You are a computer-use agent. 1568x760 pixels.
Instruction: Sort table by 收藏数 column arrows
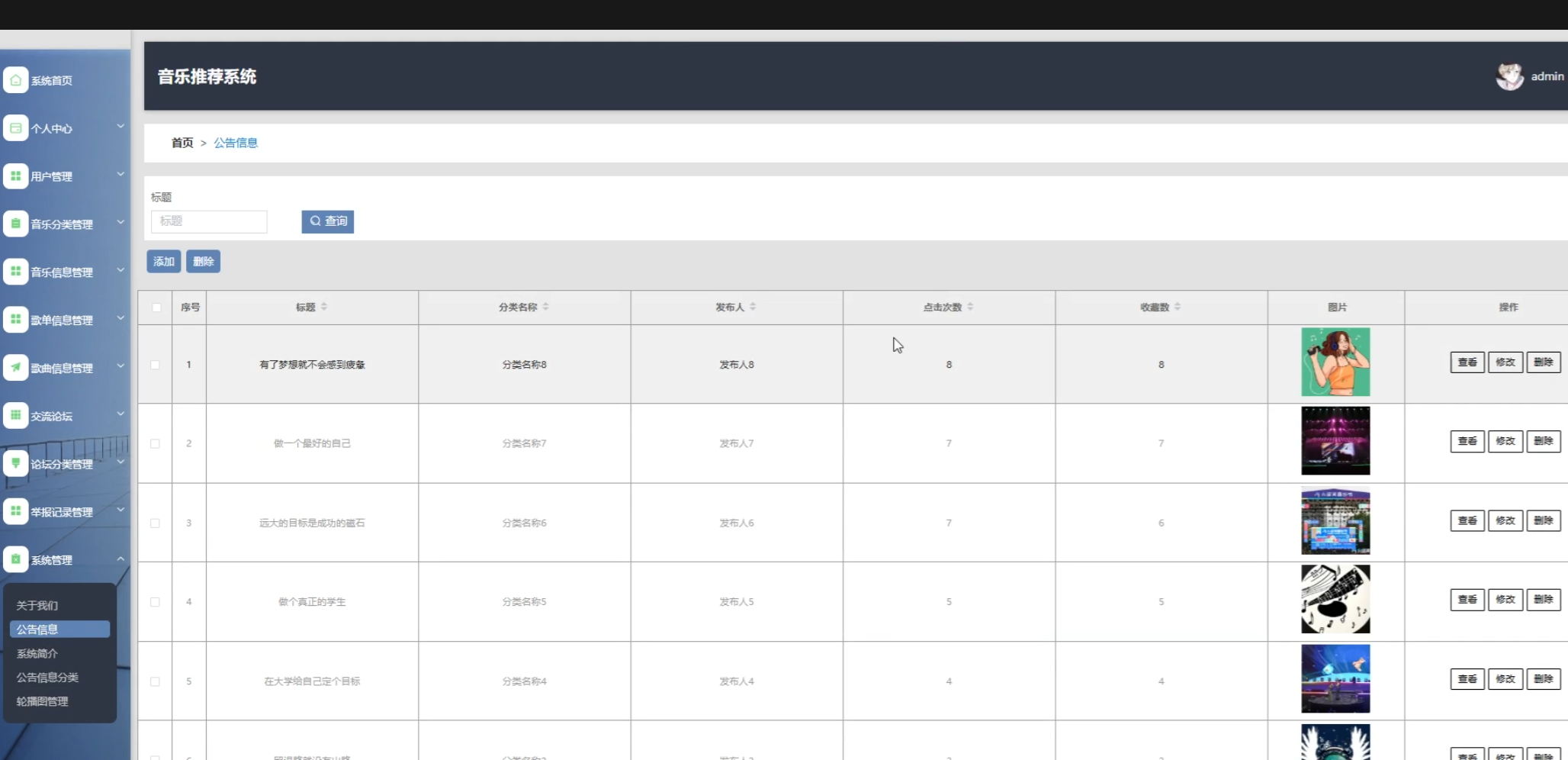click(1178, 307)
